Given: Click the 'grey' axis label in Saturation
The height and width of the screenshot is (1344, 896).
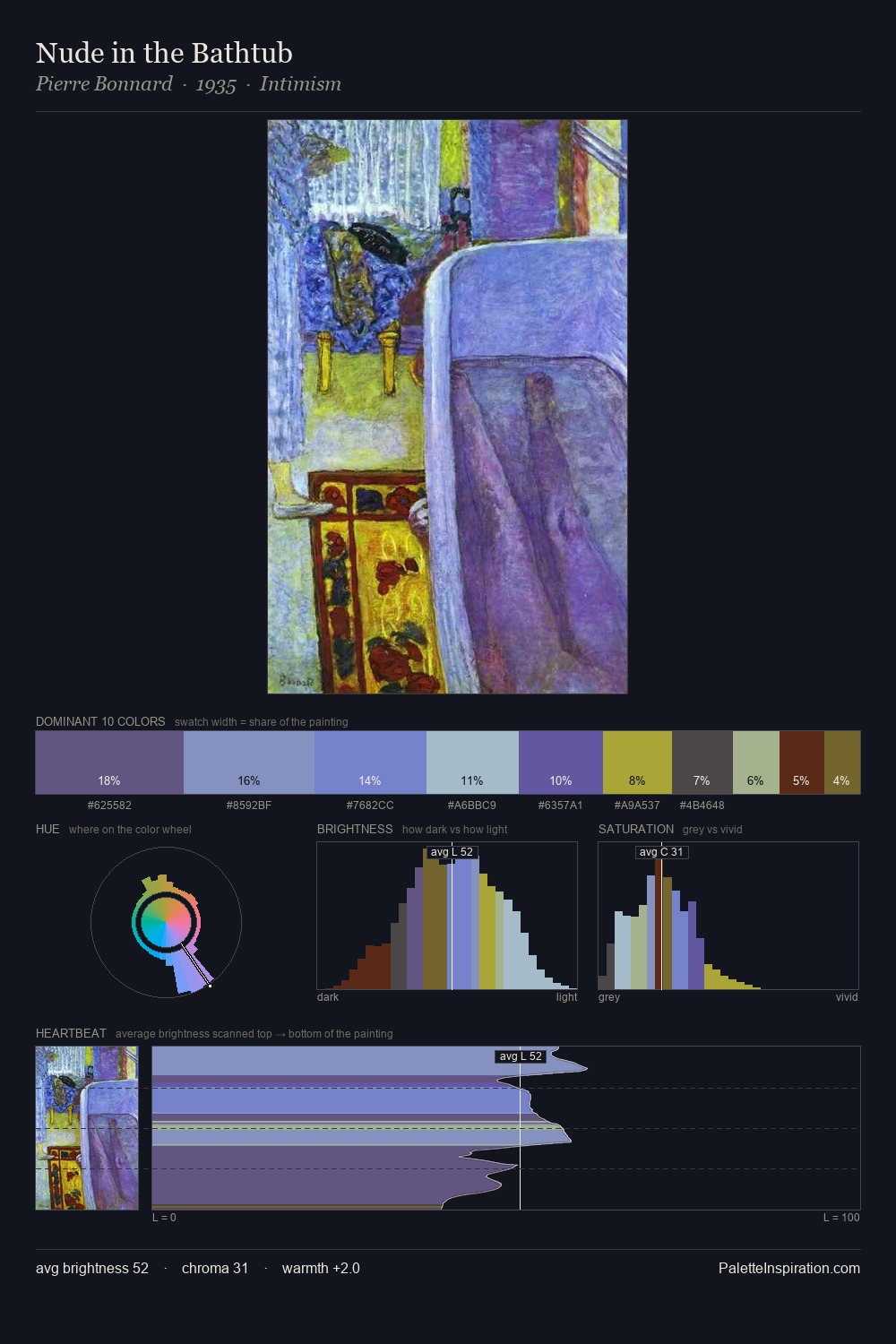Looking at the screenshot, I should coord(609,997).
